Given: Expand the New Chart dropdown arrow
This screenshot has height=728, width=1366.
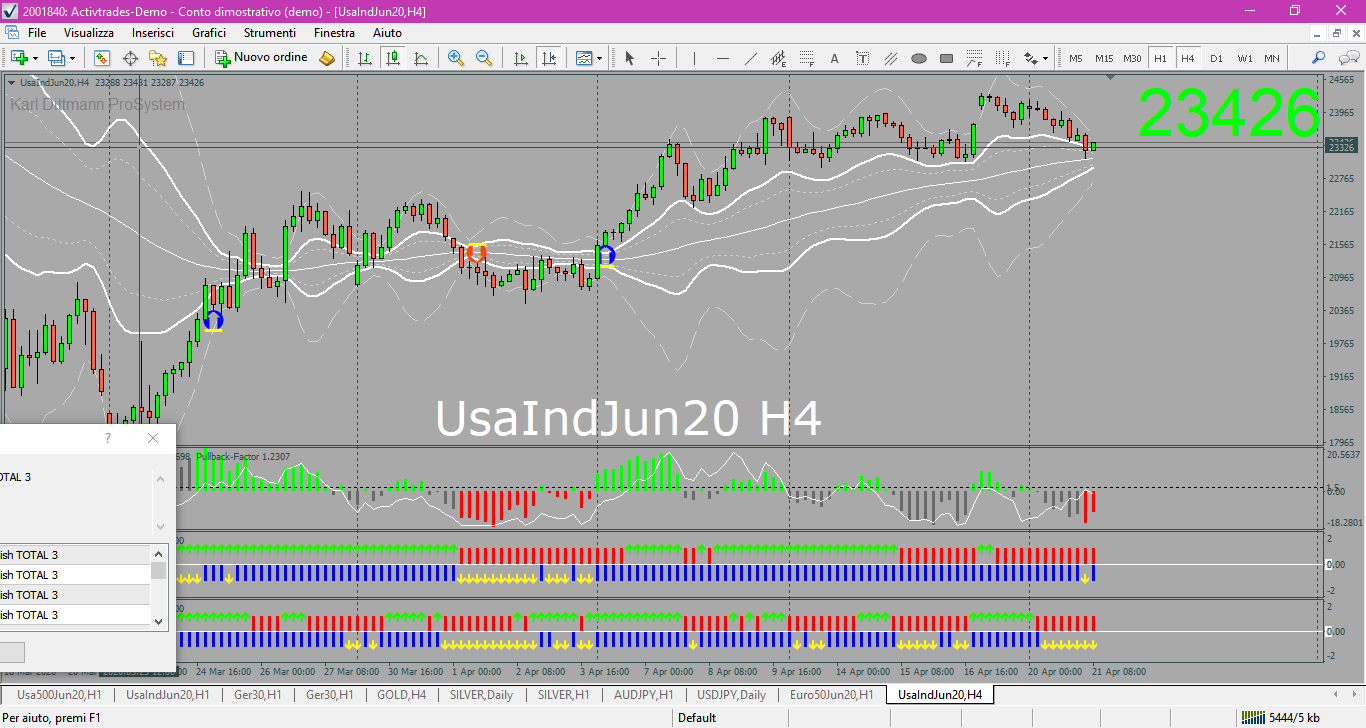Looking at the screenshot, I should tap(35, 58).
